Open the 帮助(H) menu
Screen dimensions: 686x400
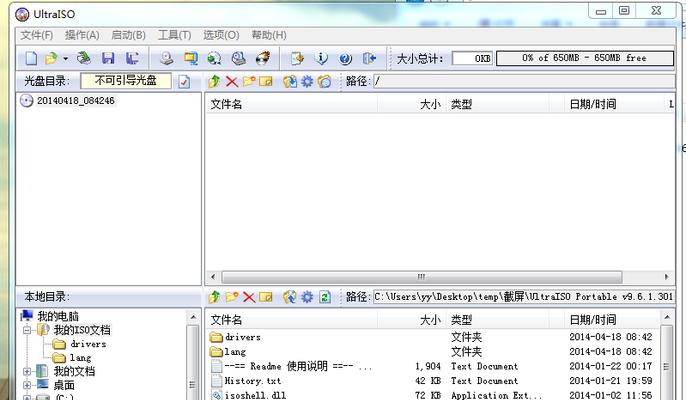tap(269, 35)
